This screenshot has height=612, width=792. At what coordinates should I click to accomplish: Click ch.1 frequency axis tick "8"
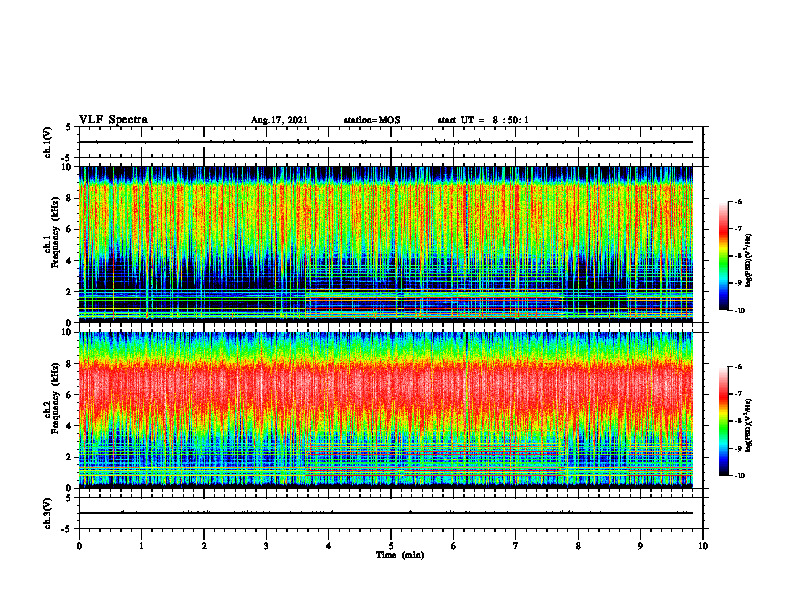pos(70,198)
